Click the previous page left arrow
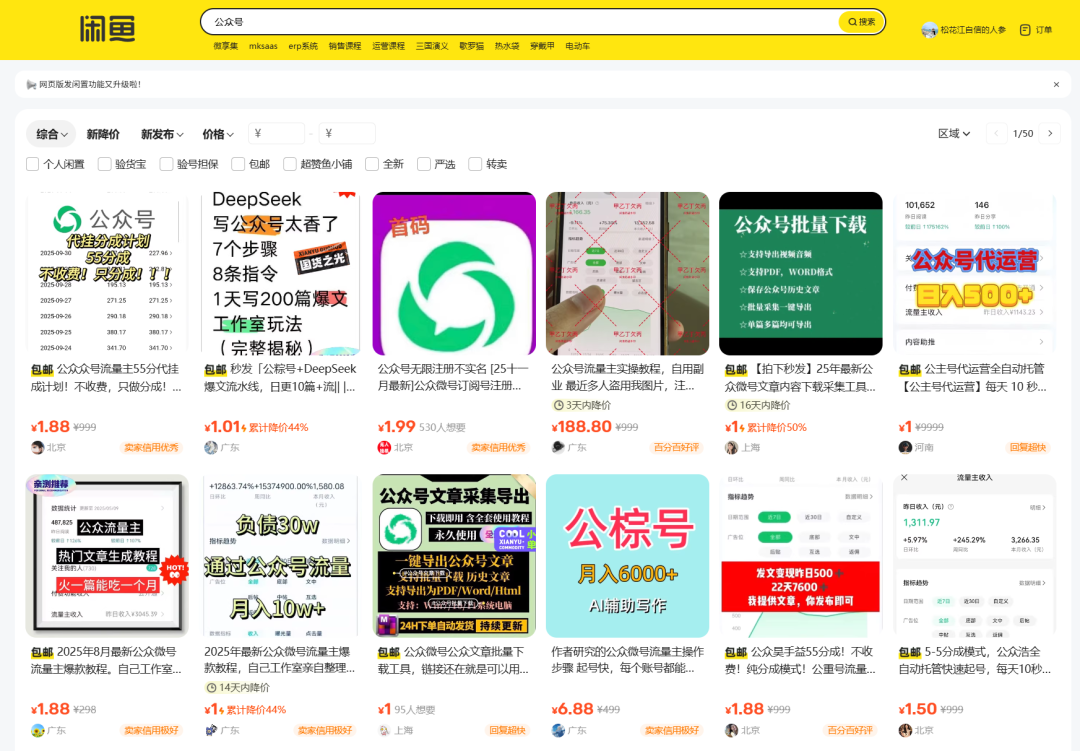Viewport: 1080px width, 751px height. 995,132
